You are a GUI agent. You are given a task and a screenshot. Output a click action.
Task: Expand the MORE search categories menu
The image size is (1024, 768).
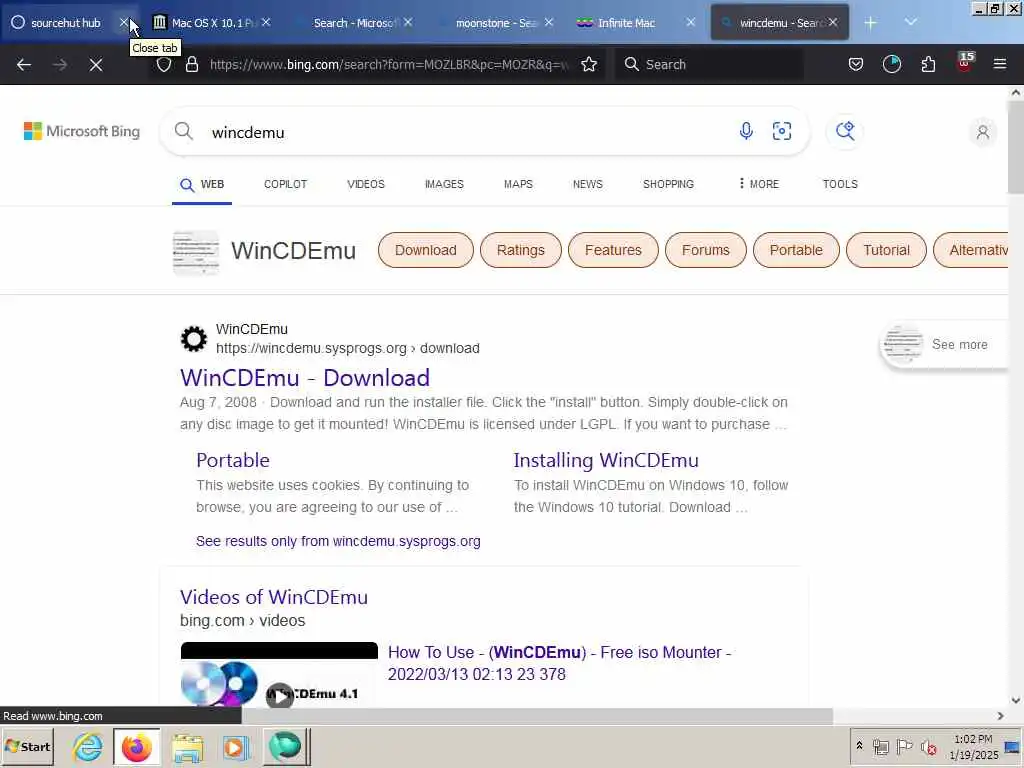coord(758,184)
